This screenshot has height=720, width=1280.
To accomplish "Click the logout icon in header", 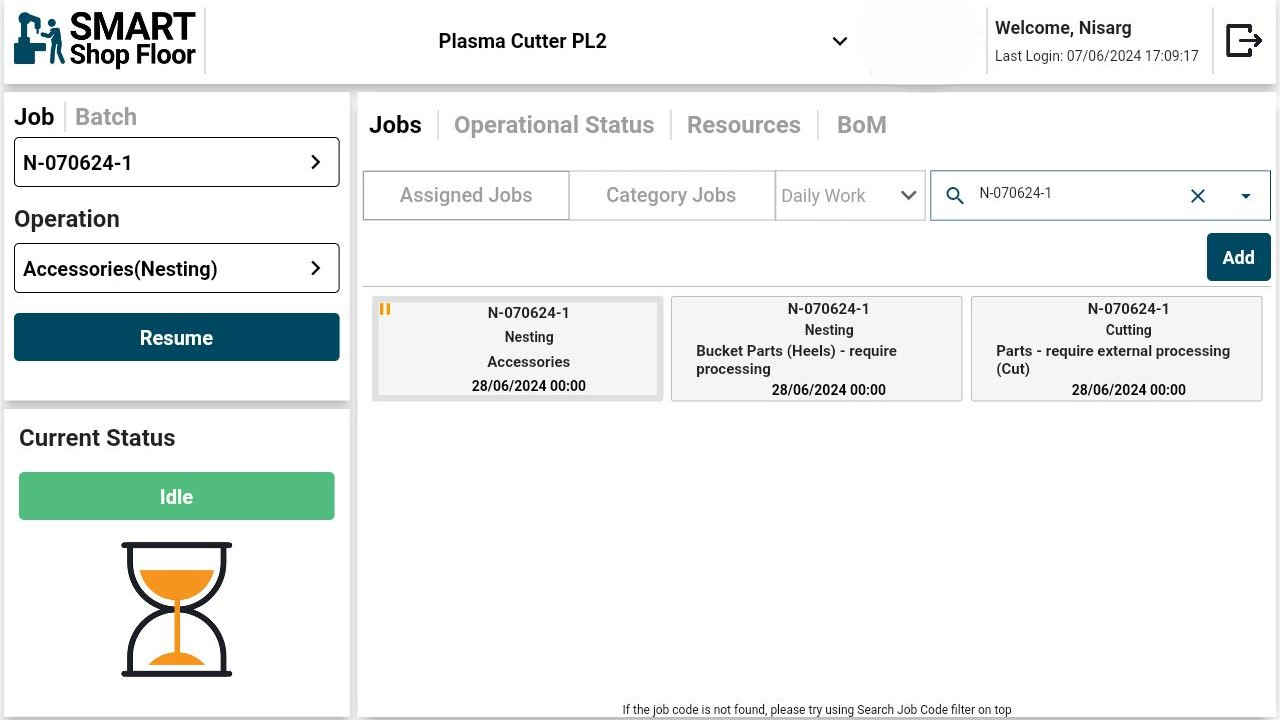I will point(1243,41).
